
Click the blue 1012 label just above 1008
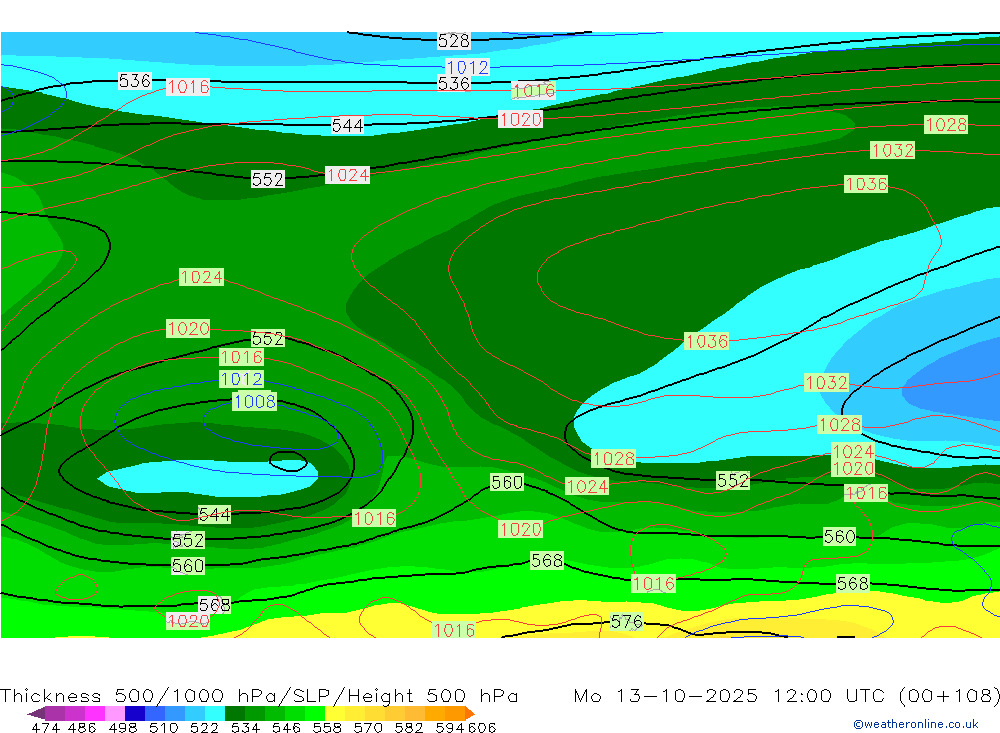click(241, 379)
